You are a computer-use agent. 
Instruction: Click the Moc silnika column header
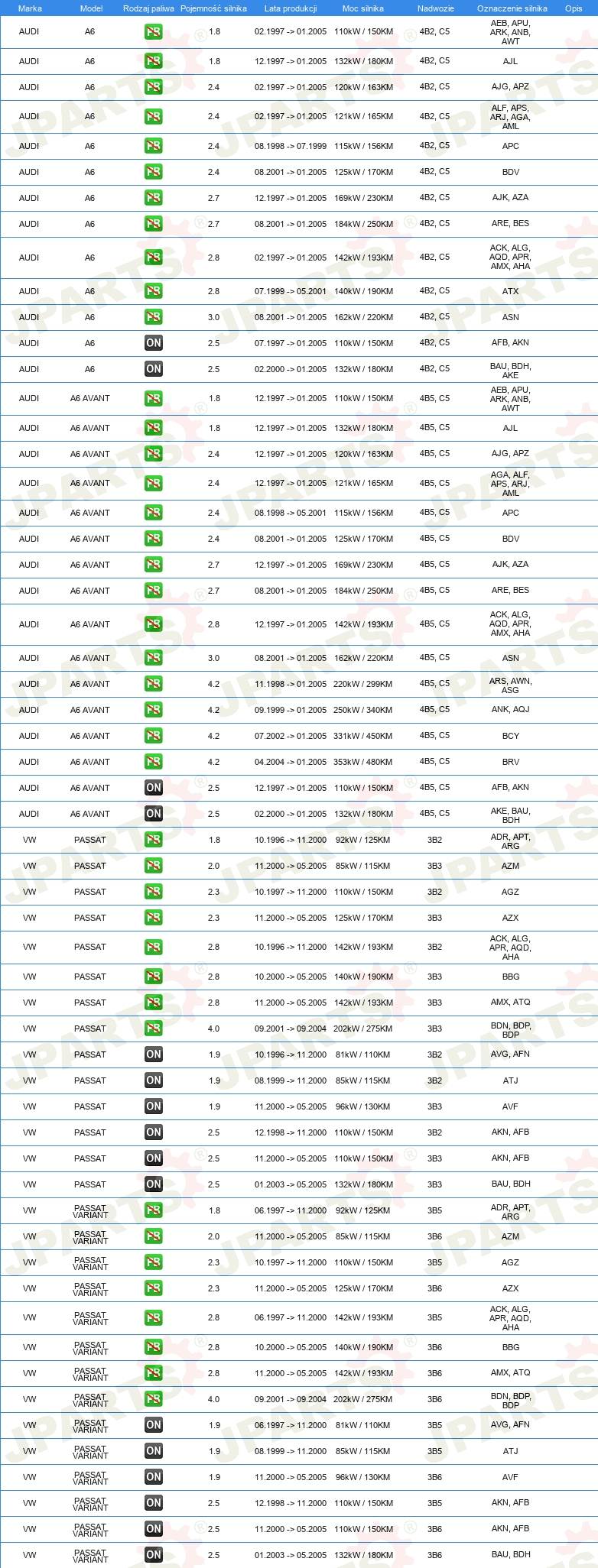click(363, 8)
